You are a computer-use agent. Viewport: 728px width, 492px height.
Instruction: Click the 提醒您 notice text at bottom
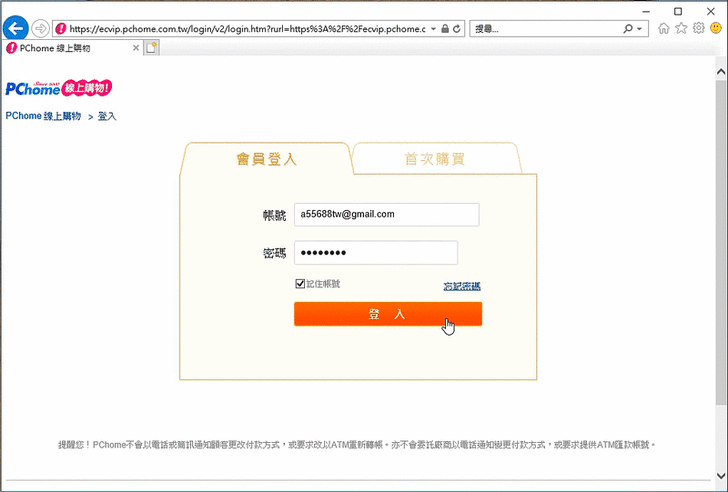point(357,445)
